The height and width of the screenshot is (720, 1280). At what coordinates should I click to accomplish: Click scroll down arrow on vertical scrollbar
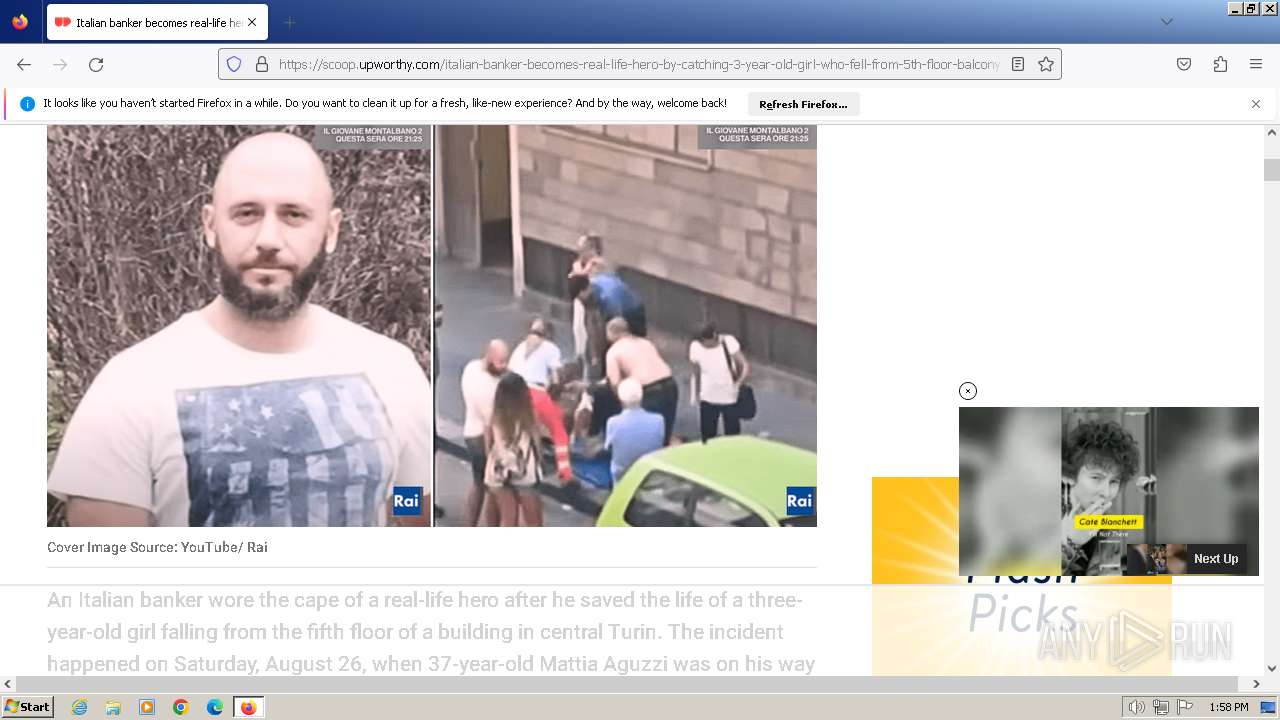tap(1272, 668)
